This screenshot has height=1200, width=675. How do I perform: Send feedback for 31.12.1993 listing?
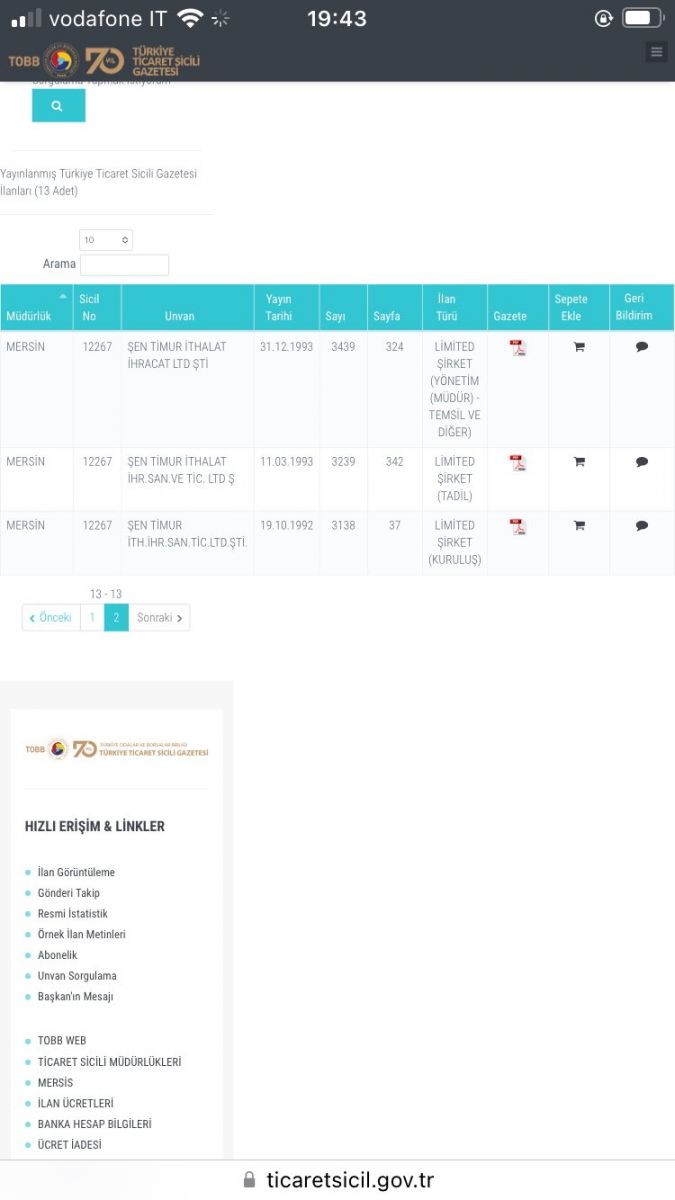(641, 347)
